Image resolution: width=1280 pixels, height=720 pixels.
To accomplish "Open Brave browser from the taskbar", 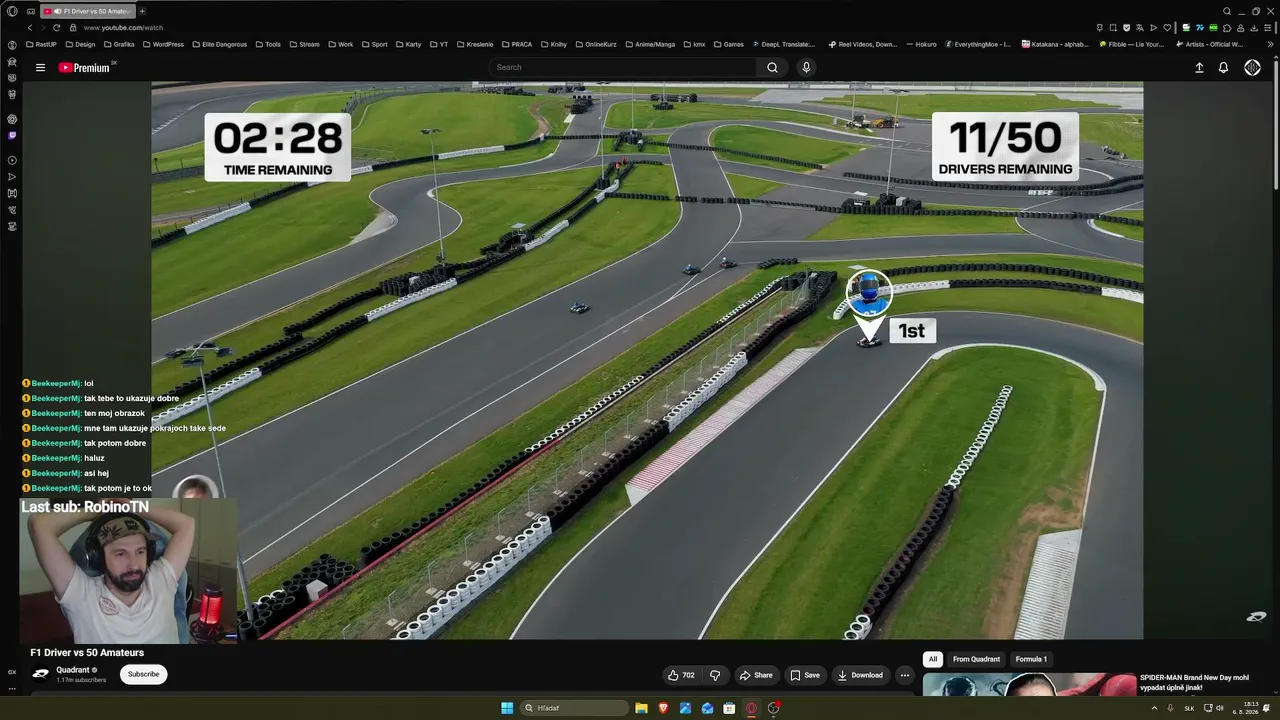I will tap(663, 708).
